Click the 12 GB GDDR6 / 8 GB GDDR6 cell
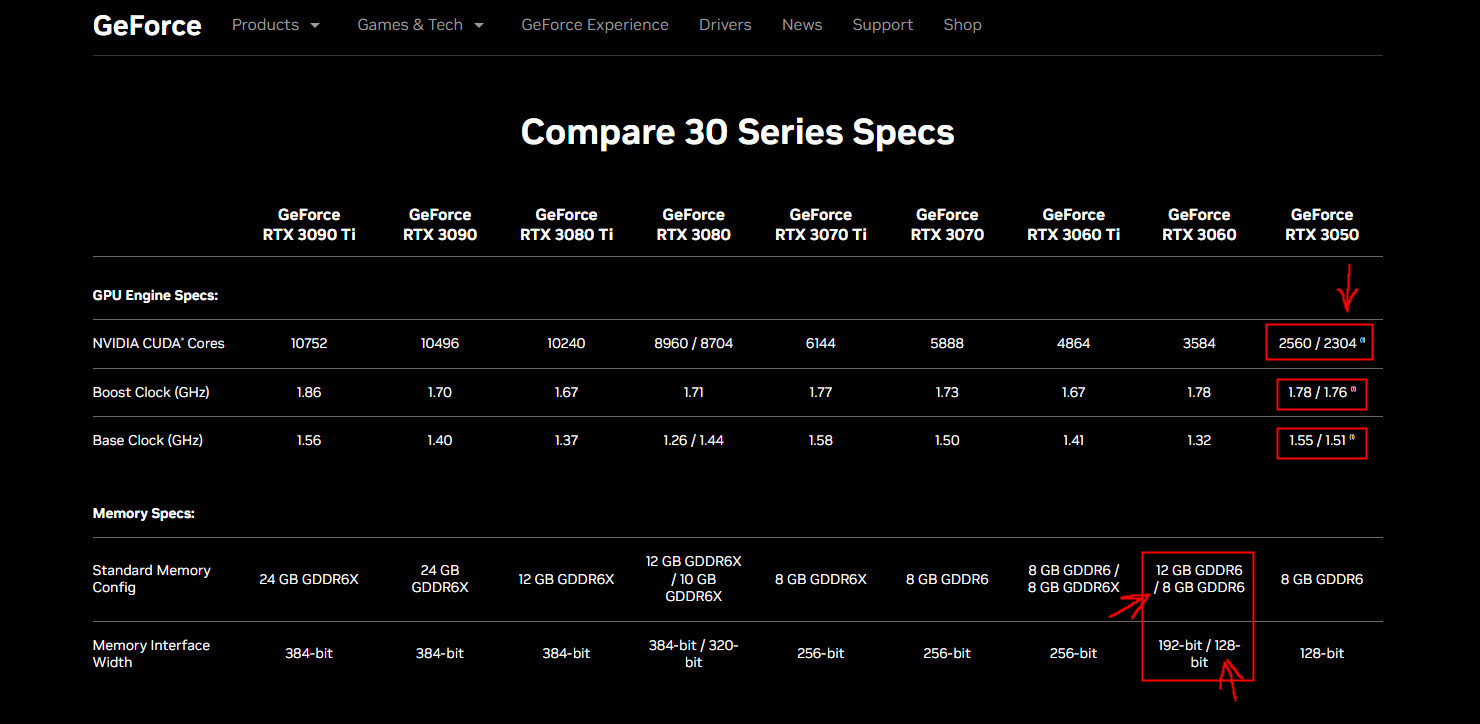1480x724 pixels. [x=1199, y=579]
